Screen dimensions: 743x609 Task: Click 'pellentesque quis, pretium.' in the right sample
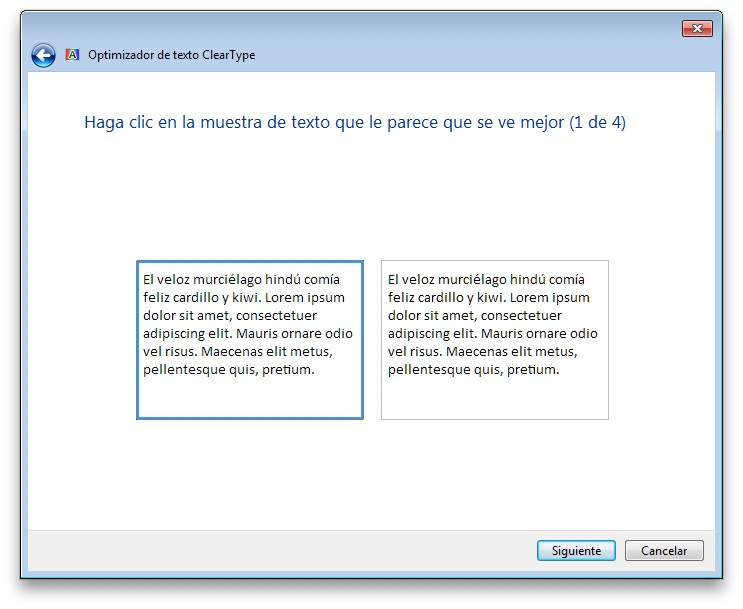(473, 370)
